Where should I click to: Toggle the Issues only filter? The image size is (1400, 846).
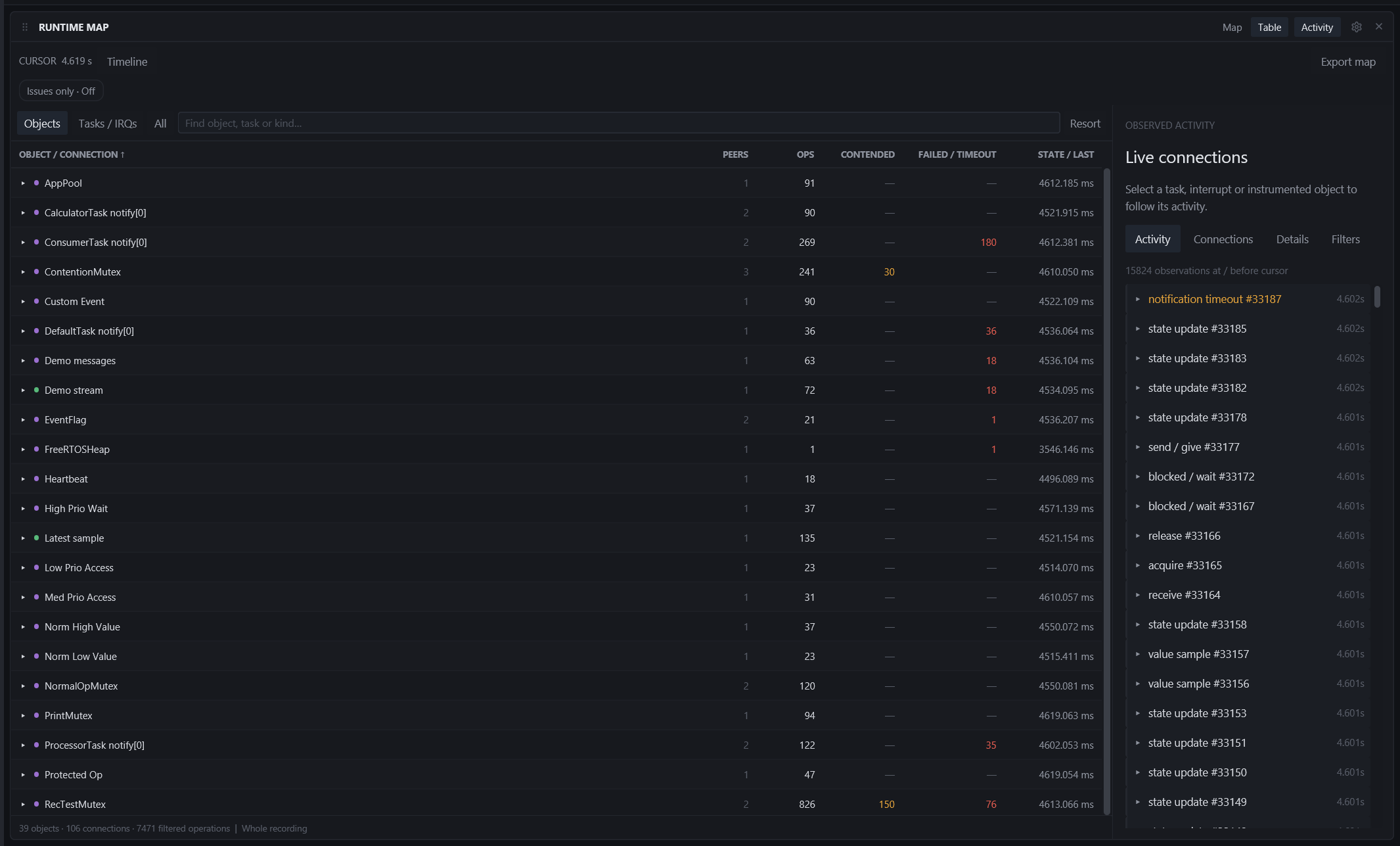(61, 91)
